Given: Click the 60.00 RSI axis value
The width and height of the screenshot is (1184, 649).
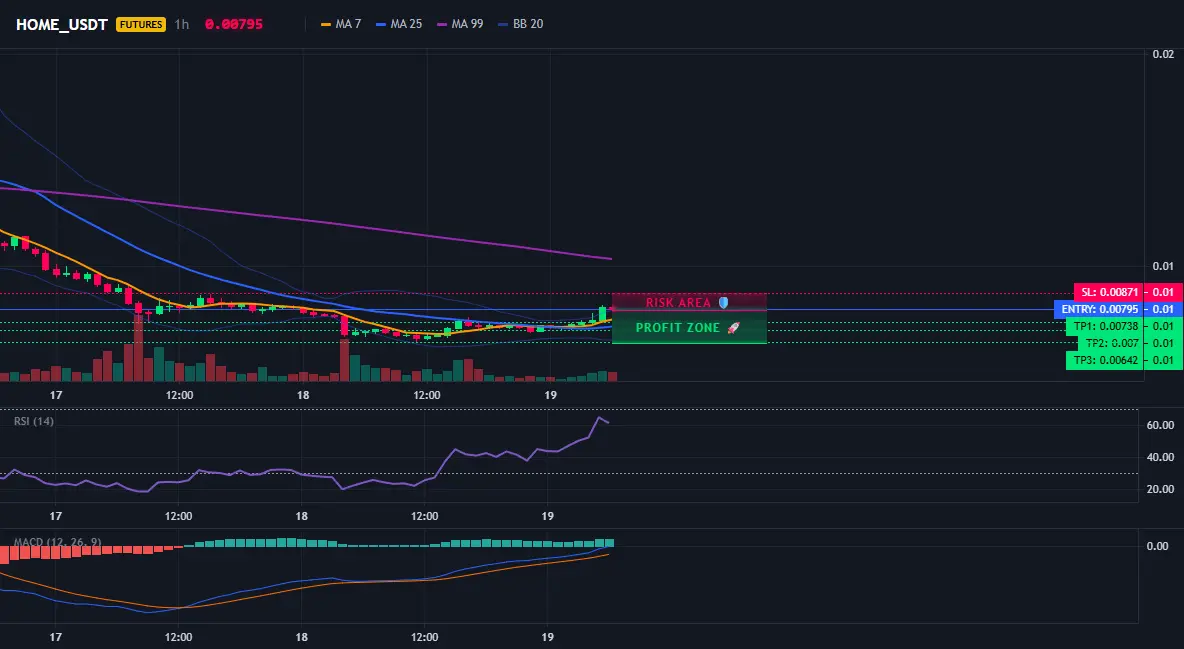Looking at the screenshot, I should tap(1160, 425).
